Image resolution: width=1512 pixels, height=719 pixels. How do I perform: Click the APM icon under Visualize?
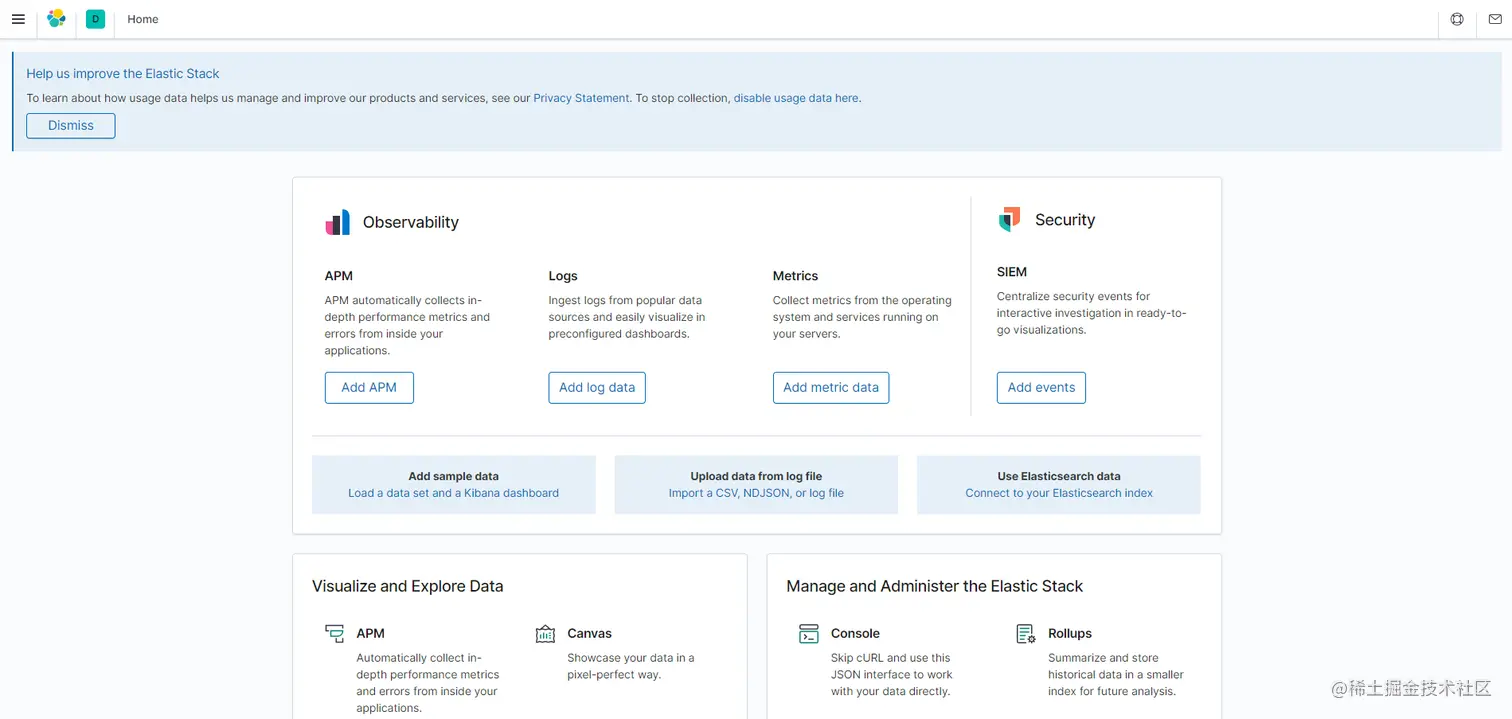click(x=334, y=633)
